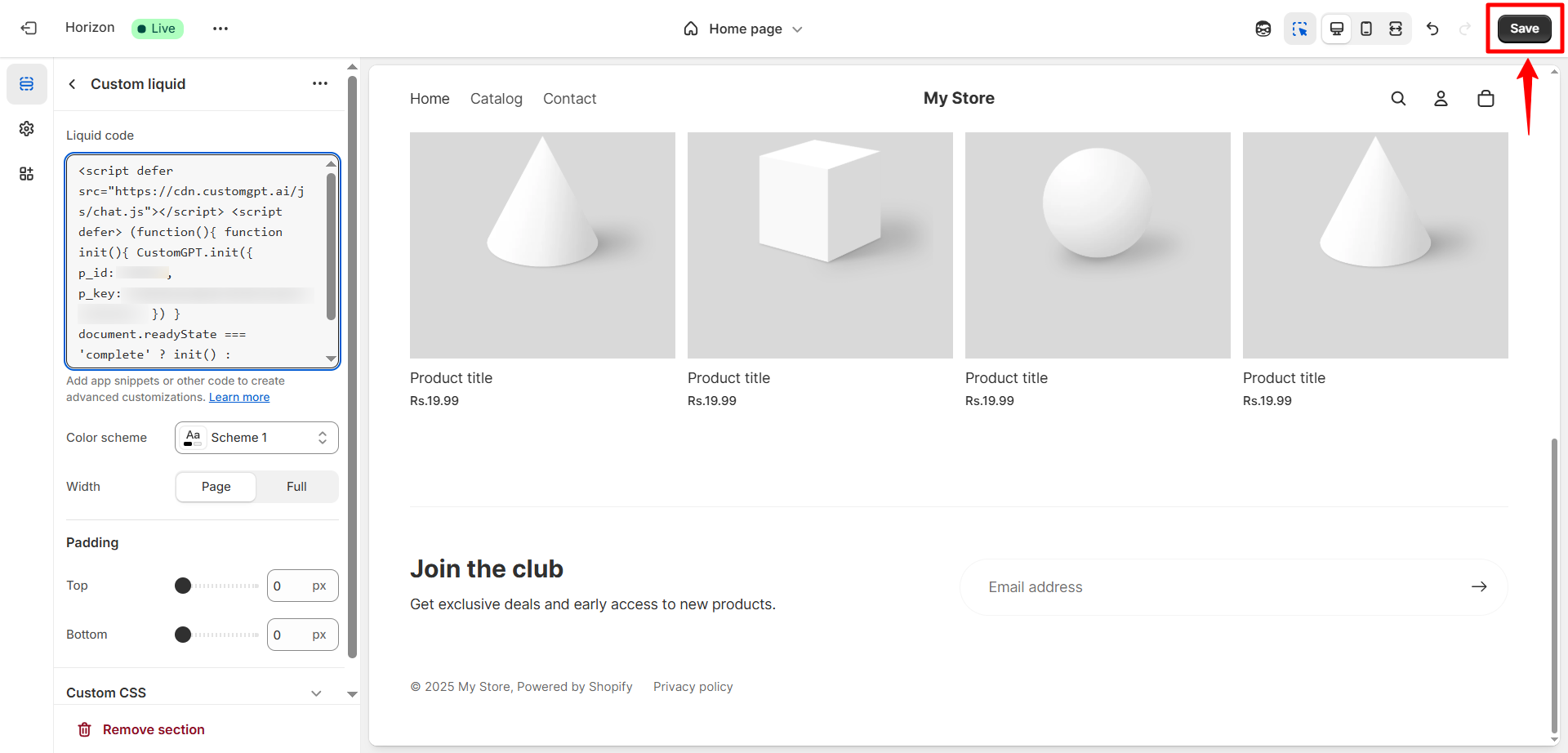The image size is (1568, 753).
Task: Undo the last change
Action: (1432, 29)
